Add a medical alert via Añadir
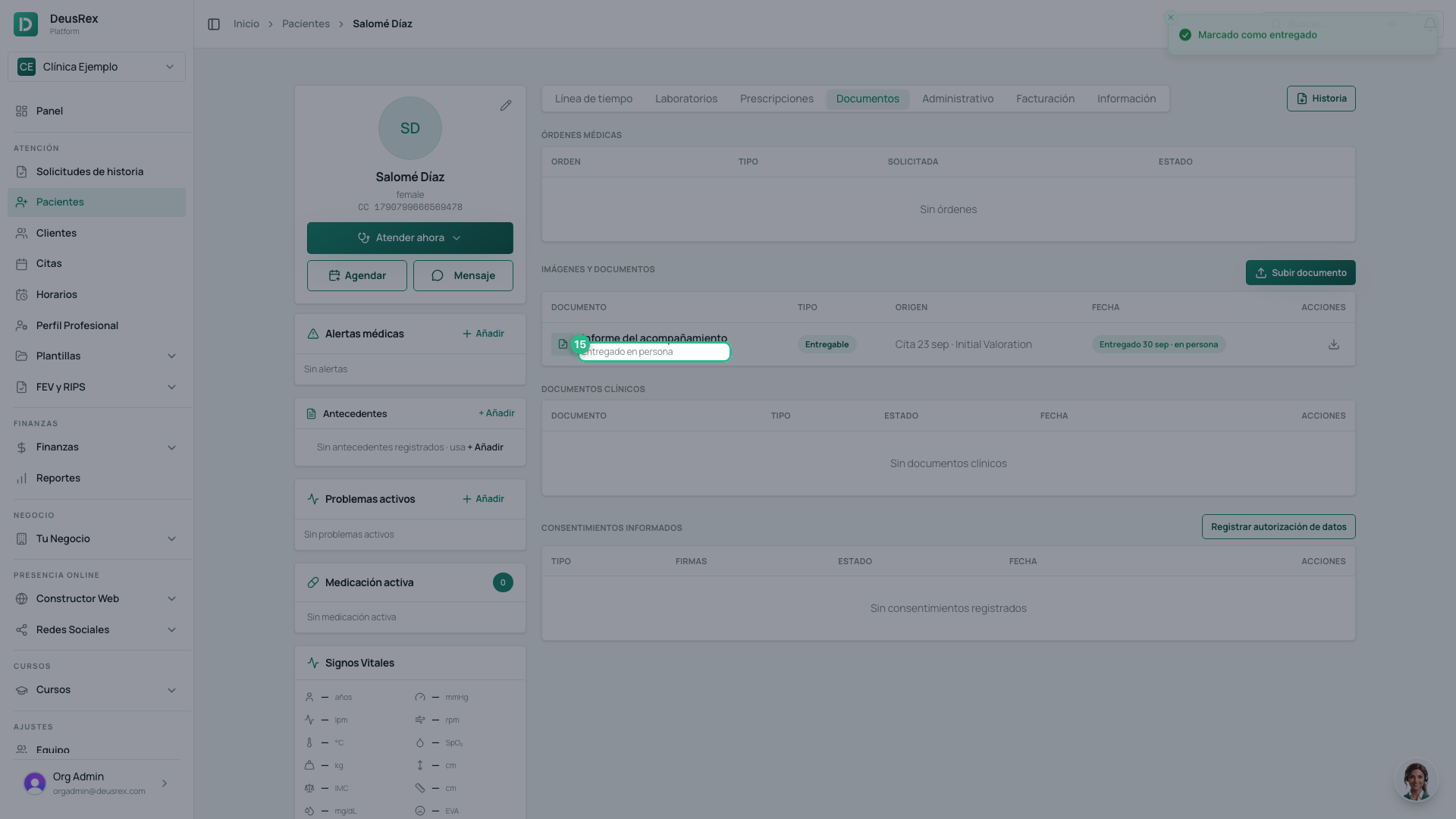Image resolution: width=1456 pixels, height=819 pixels. point(483,334)
